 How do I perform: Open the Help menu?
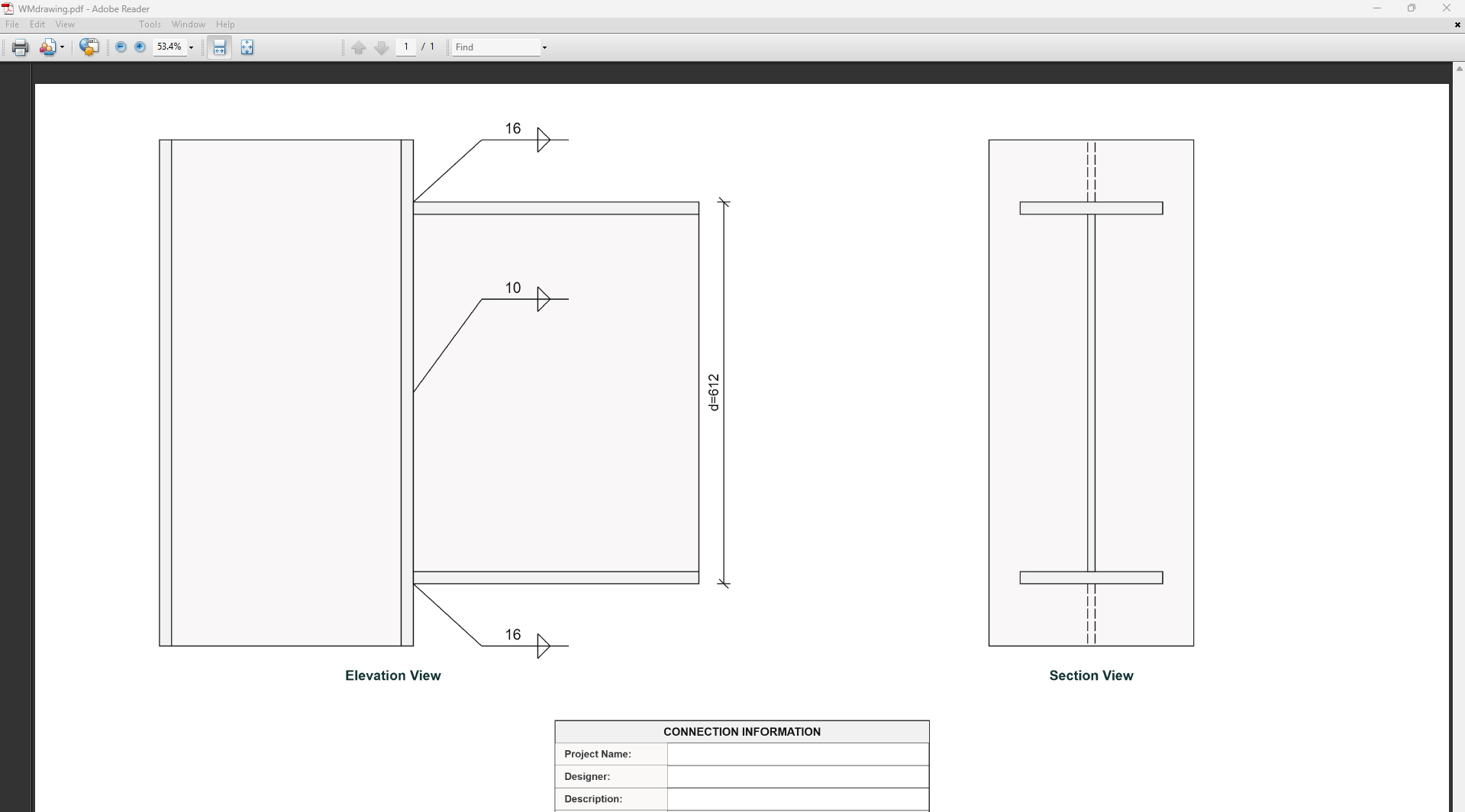[224, 24]
